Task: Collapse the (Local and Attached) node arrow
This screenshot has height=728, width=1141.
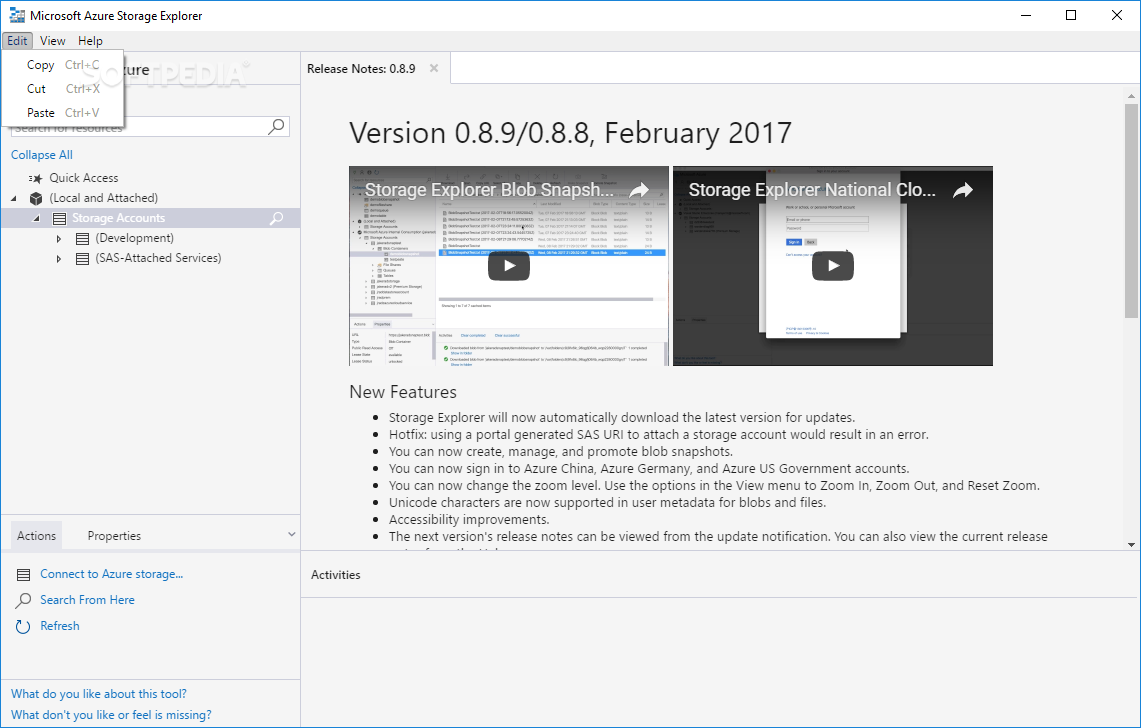Action: click(14, 198)
